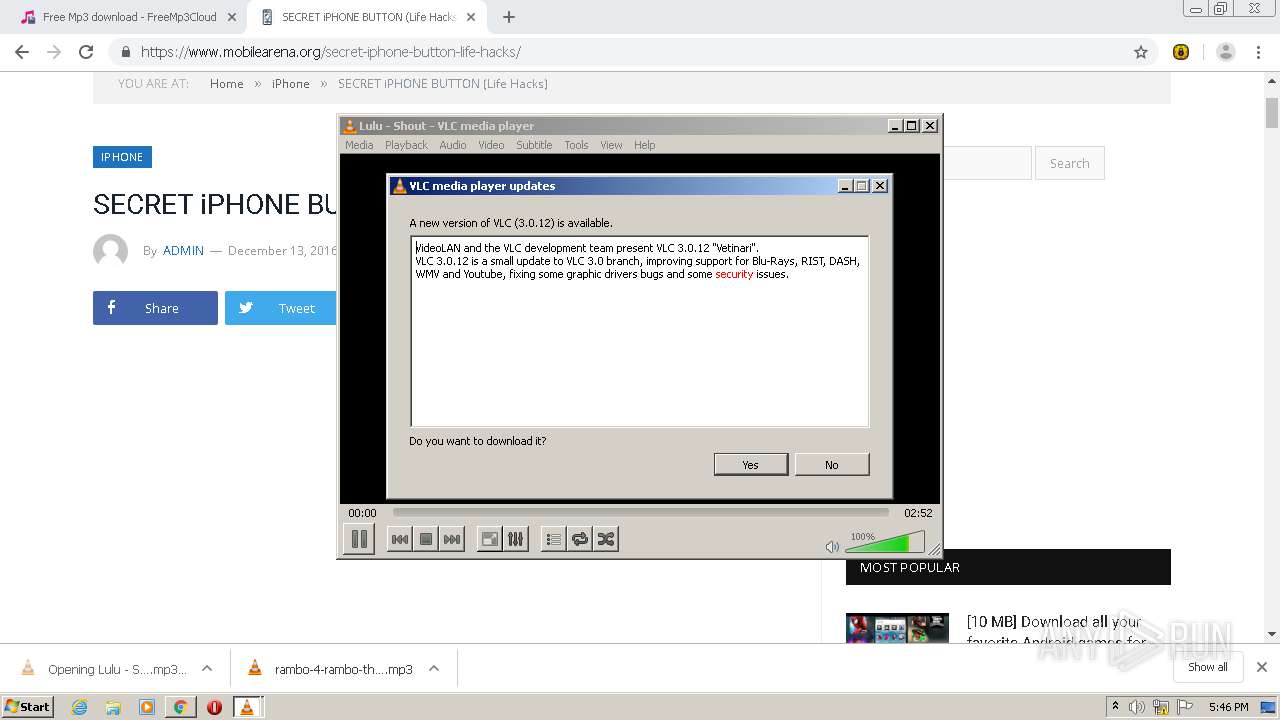Open the VLC Media menu
This screenshot has width=1280, height=720.
359,145
